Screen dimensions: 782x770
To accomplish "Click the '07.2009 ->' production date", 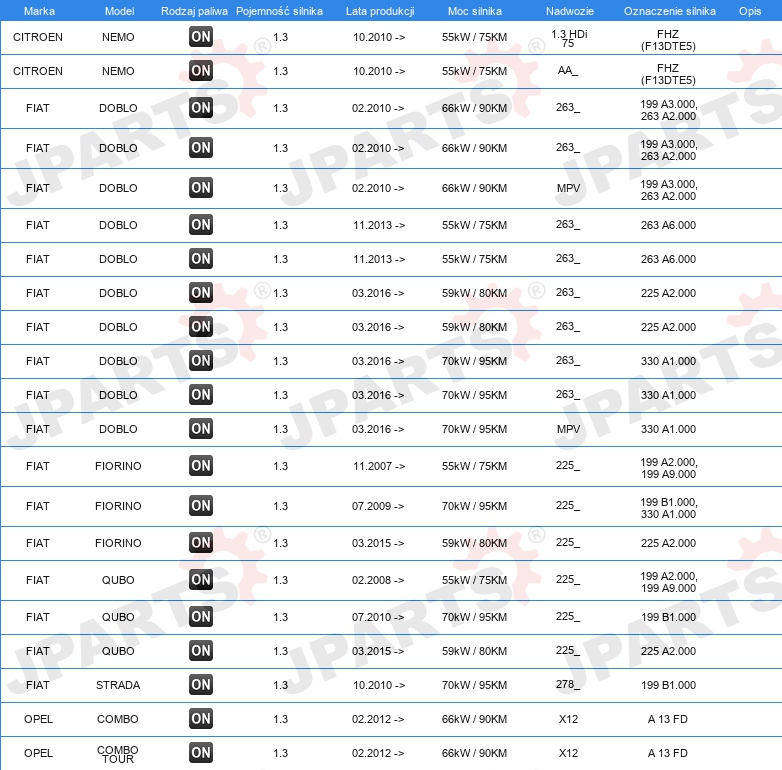I will coord(378,506).
